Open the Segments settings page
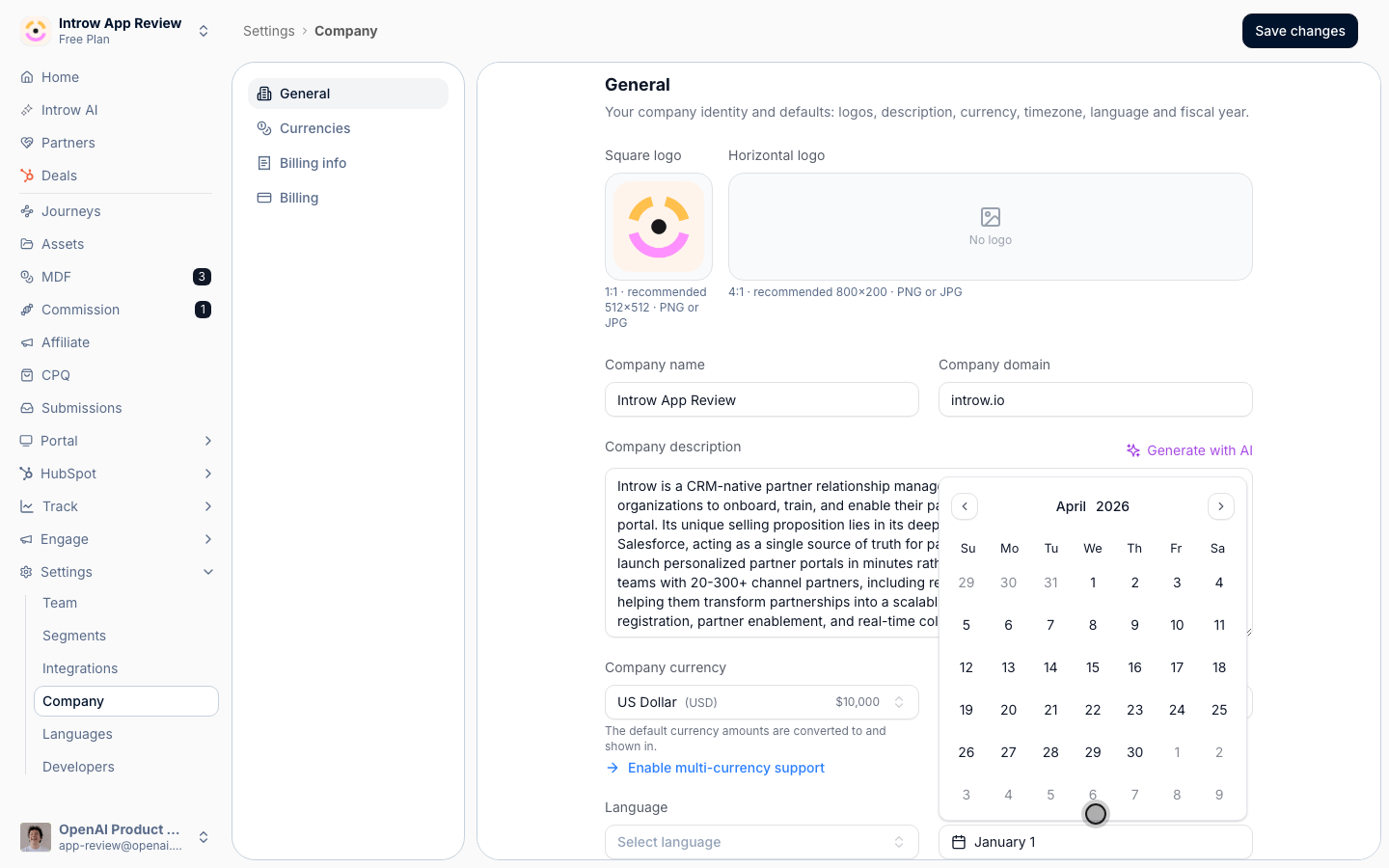This screenshot has width=1389, height=868. coord(74,636)
